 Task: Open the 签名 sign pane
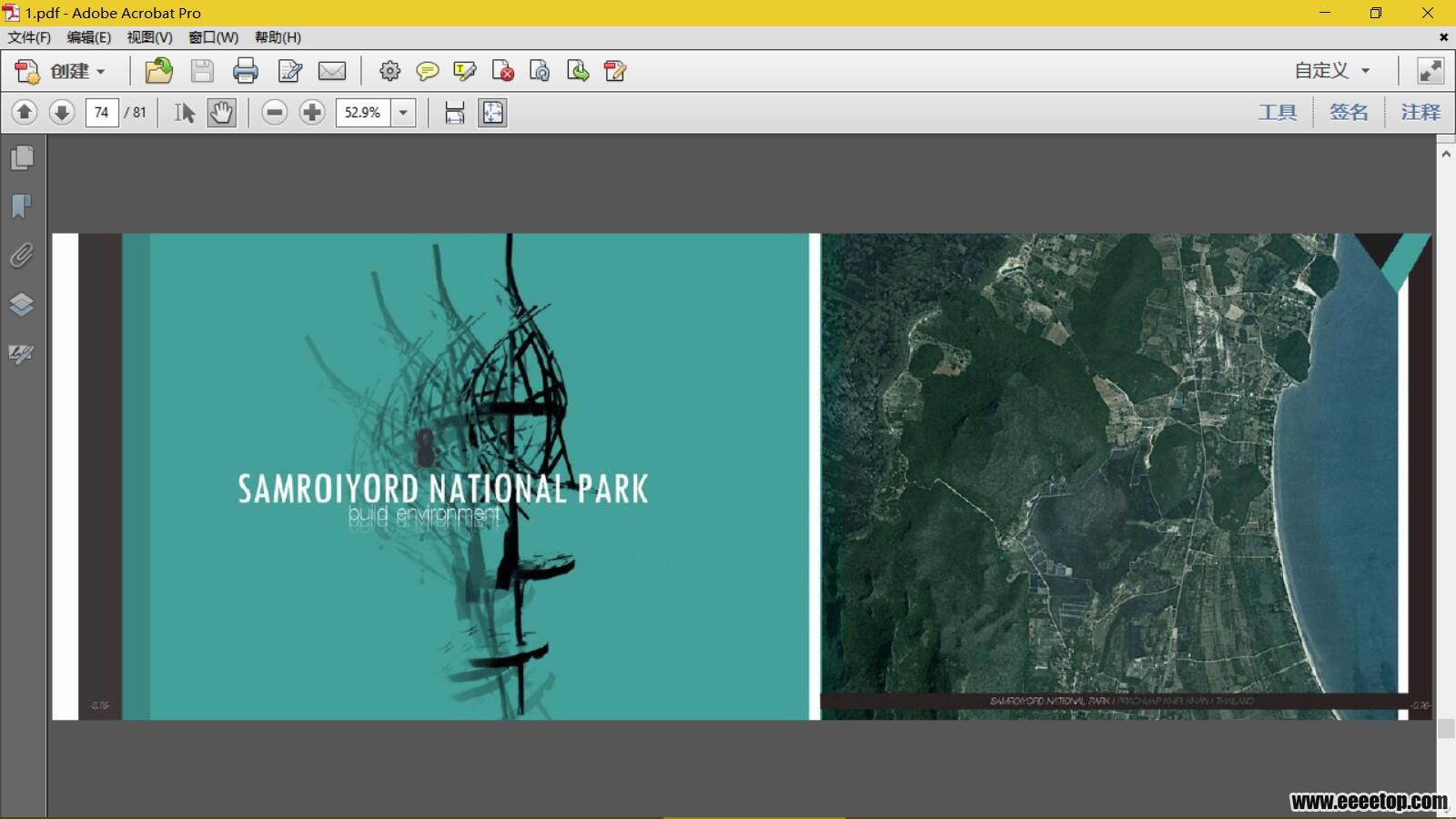coord(1349,112)
